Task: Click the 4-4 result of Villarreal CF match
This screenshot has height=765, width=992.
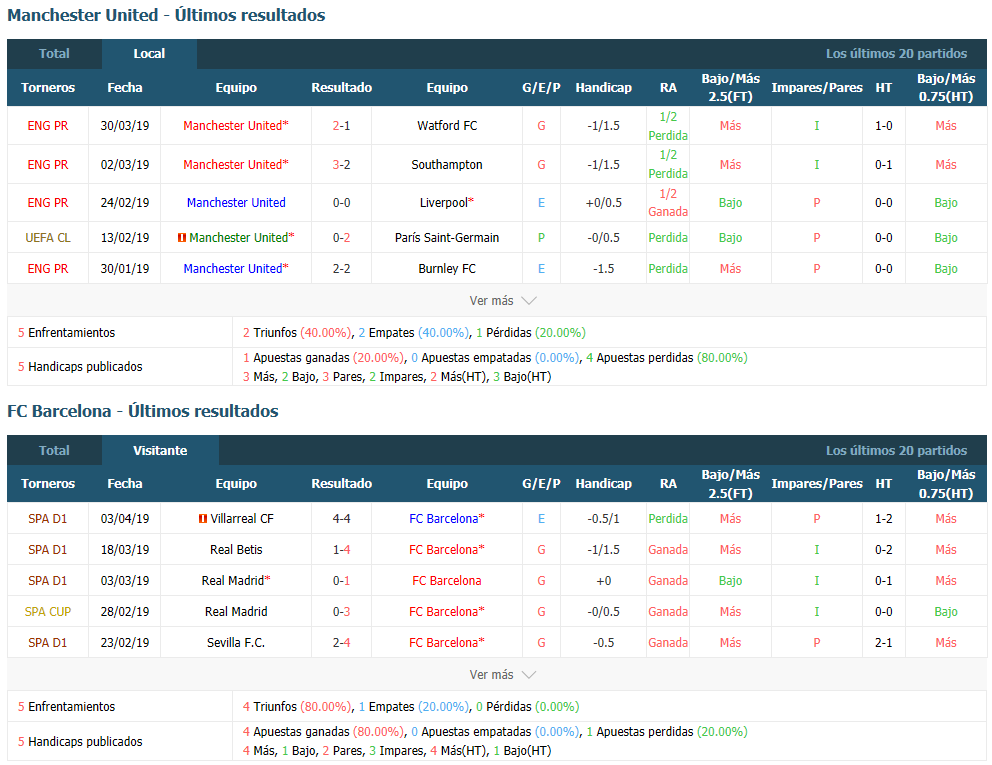Action: [342, 519]
